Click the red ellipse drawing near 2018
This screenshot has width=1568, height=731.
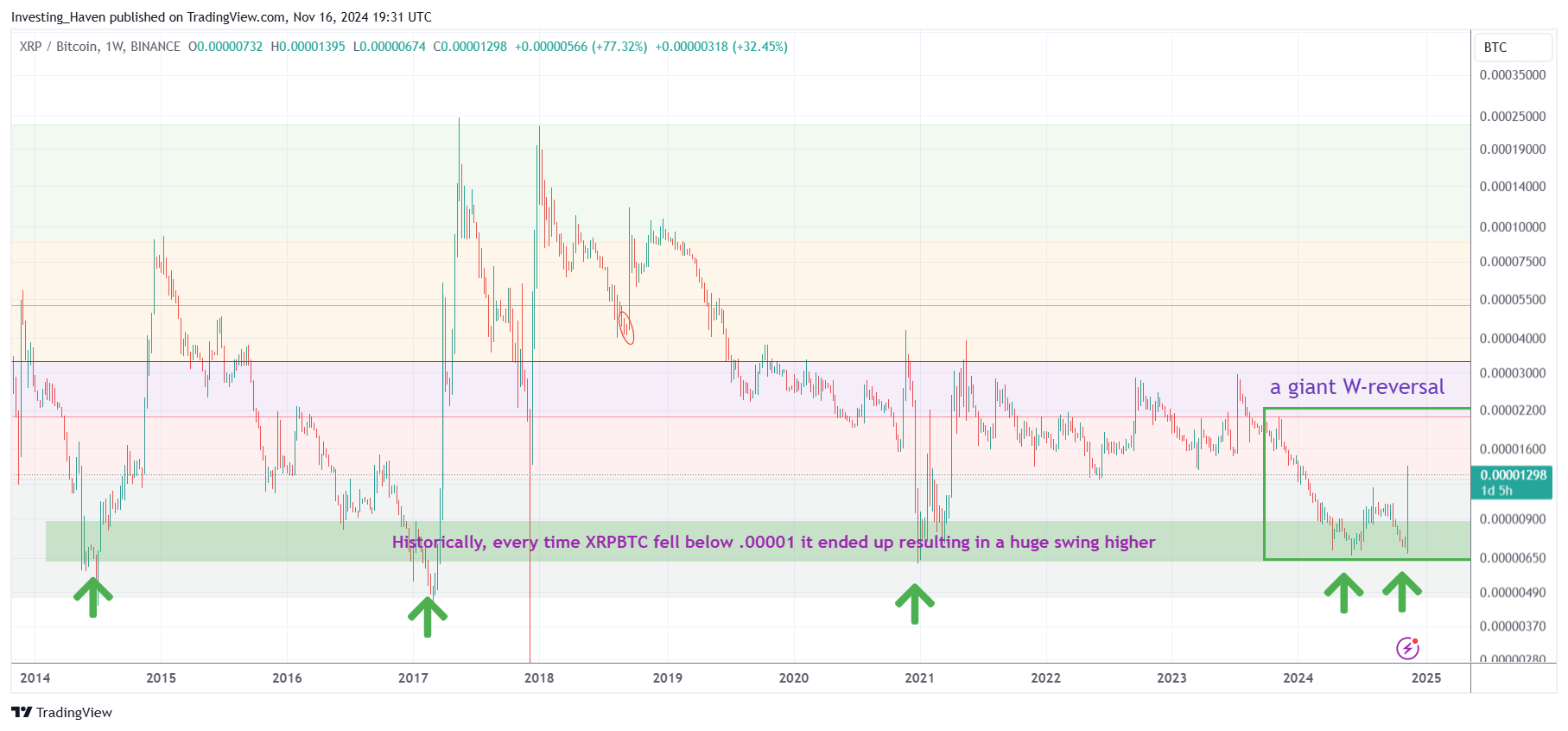(x=626, y=328)
